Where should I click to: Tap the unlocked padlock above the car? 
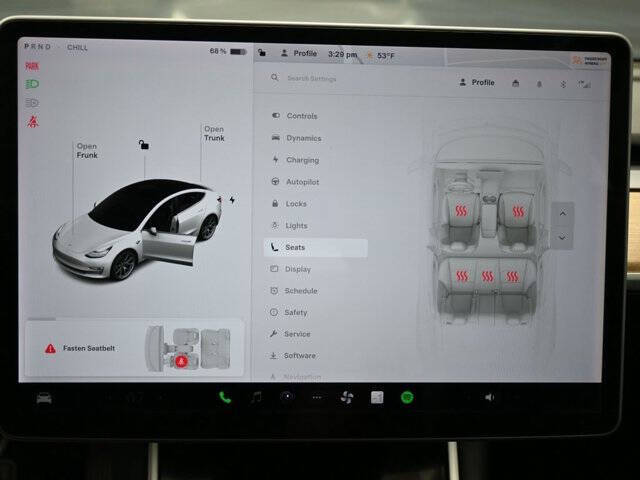click(144, 144)
